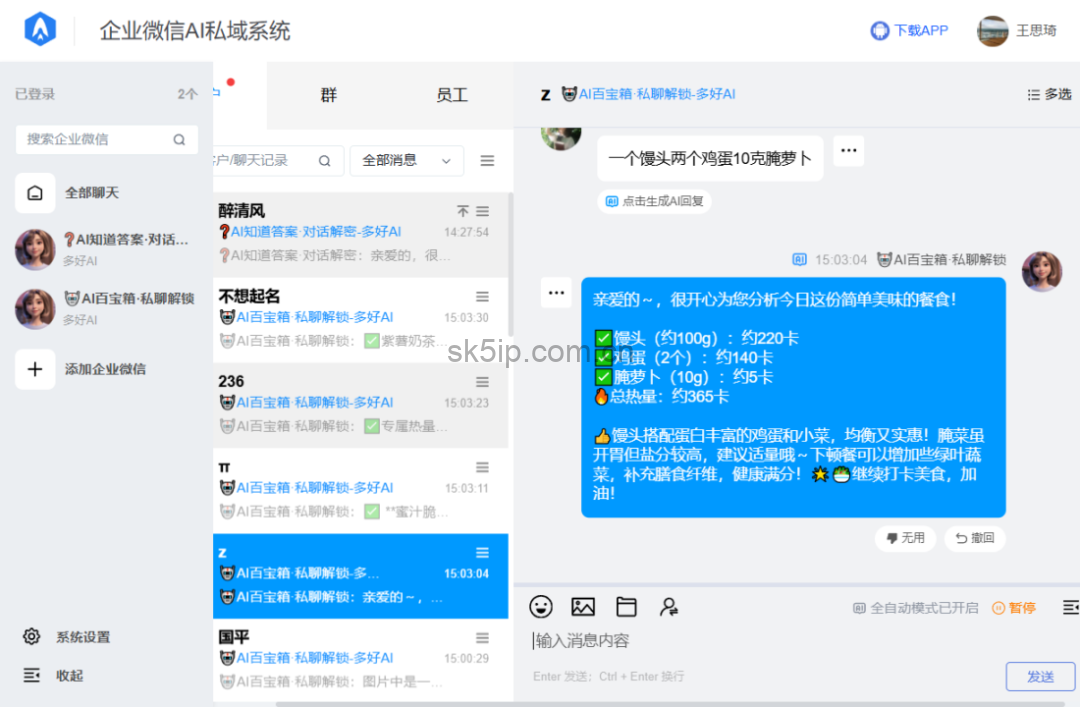Click the image sending icon above the input box
The image size is (1080, 707).
[583, 606]
